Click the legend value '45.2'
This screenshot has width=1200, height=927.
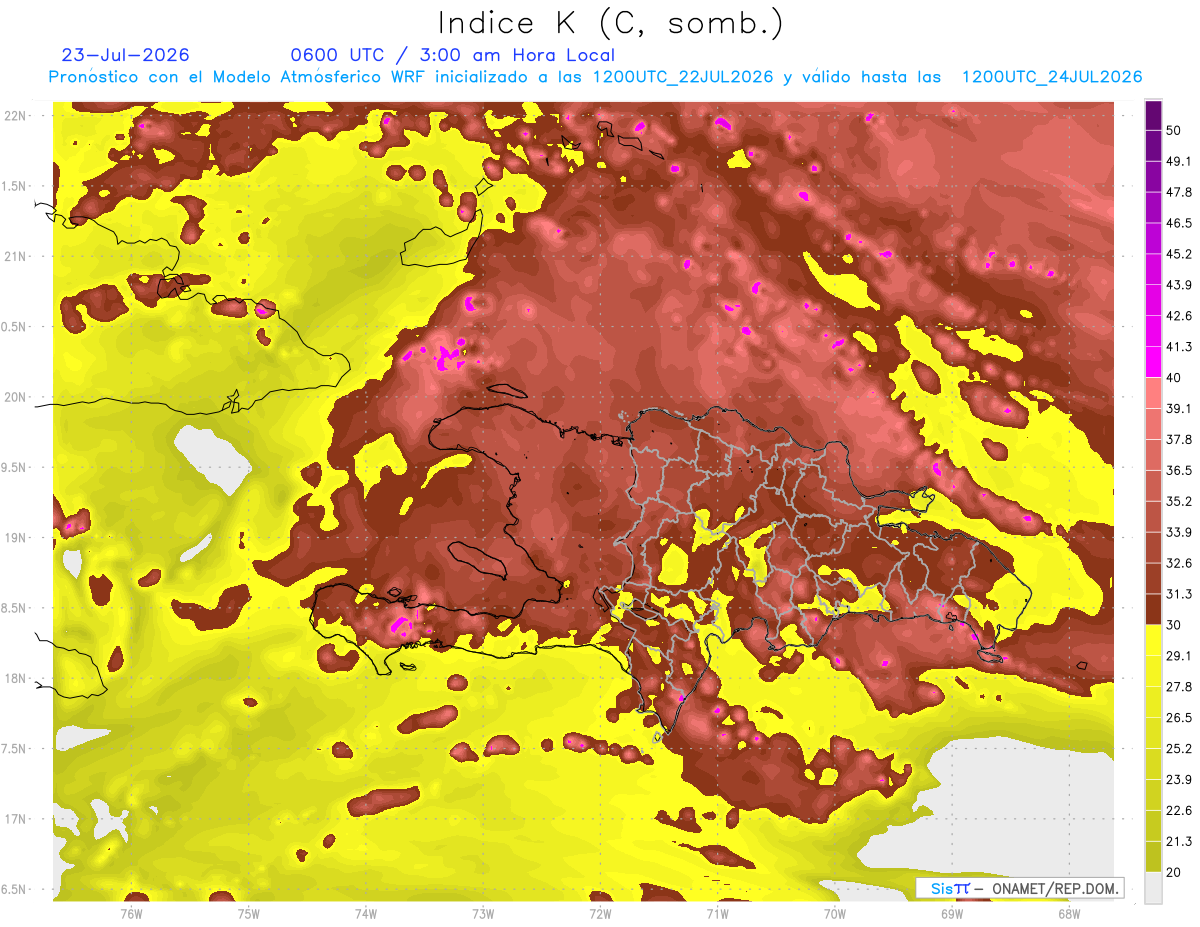coord(1179,254)
